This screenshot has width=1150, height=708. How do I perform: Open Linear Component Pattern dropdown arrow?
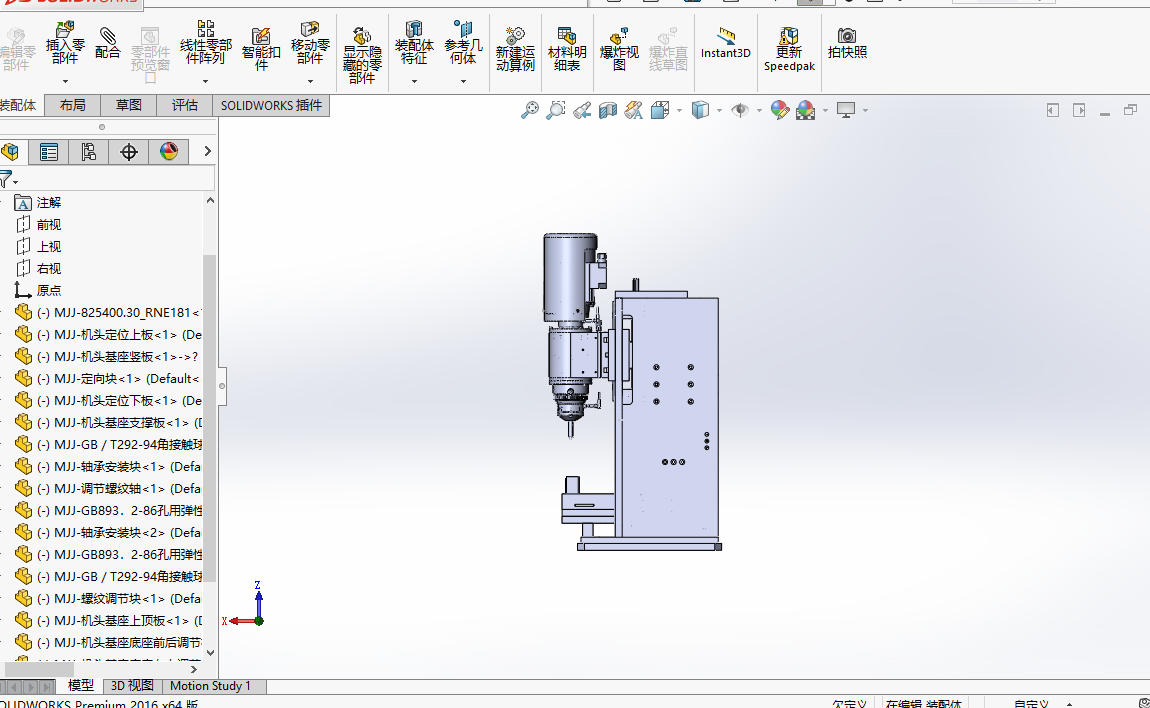tap(205, 81)
